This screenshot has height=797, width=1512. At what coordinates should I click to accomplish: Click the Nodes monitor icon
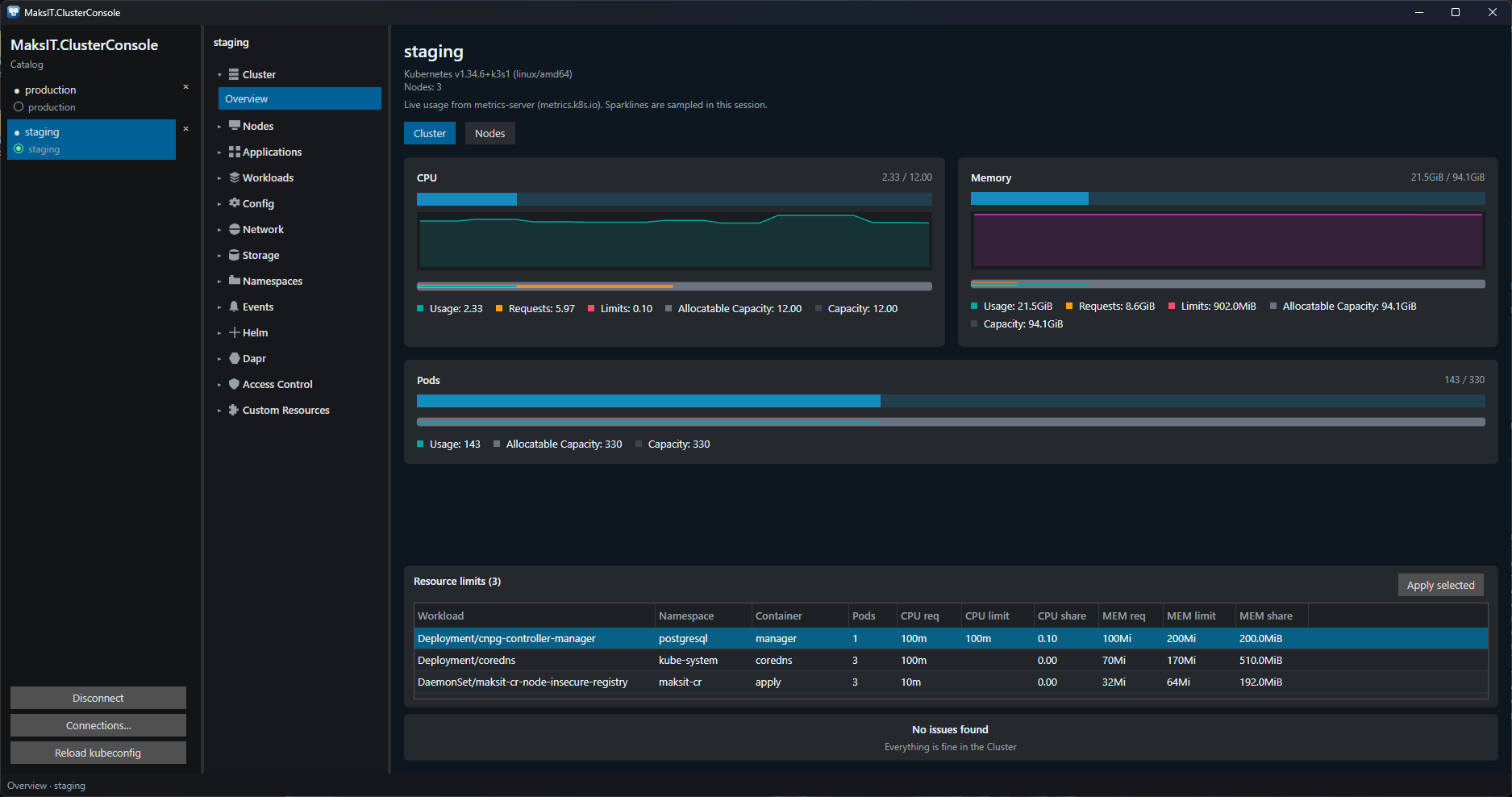(234, 126)
